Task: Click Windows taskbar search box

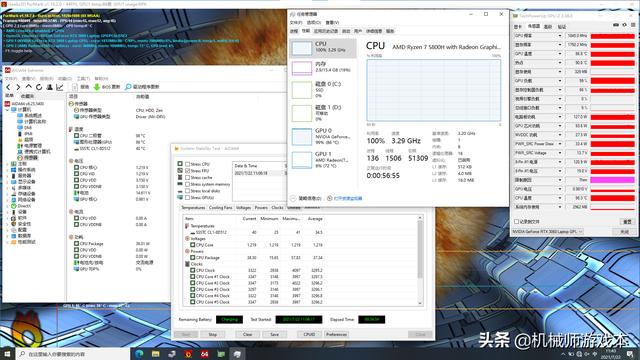Action: (x=73, y=354)
